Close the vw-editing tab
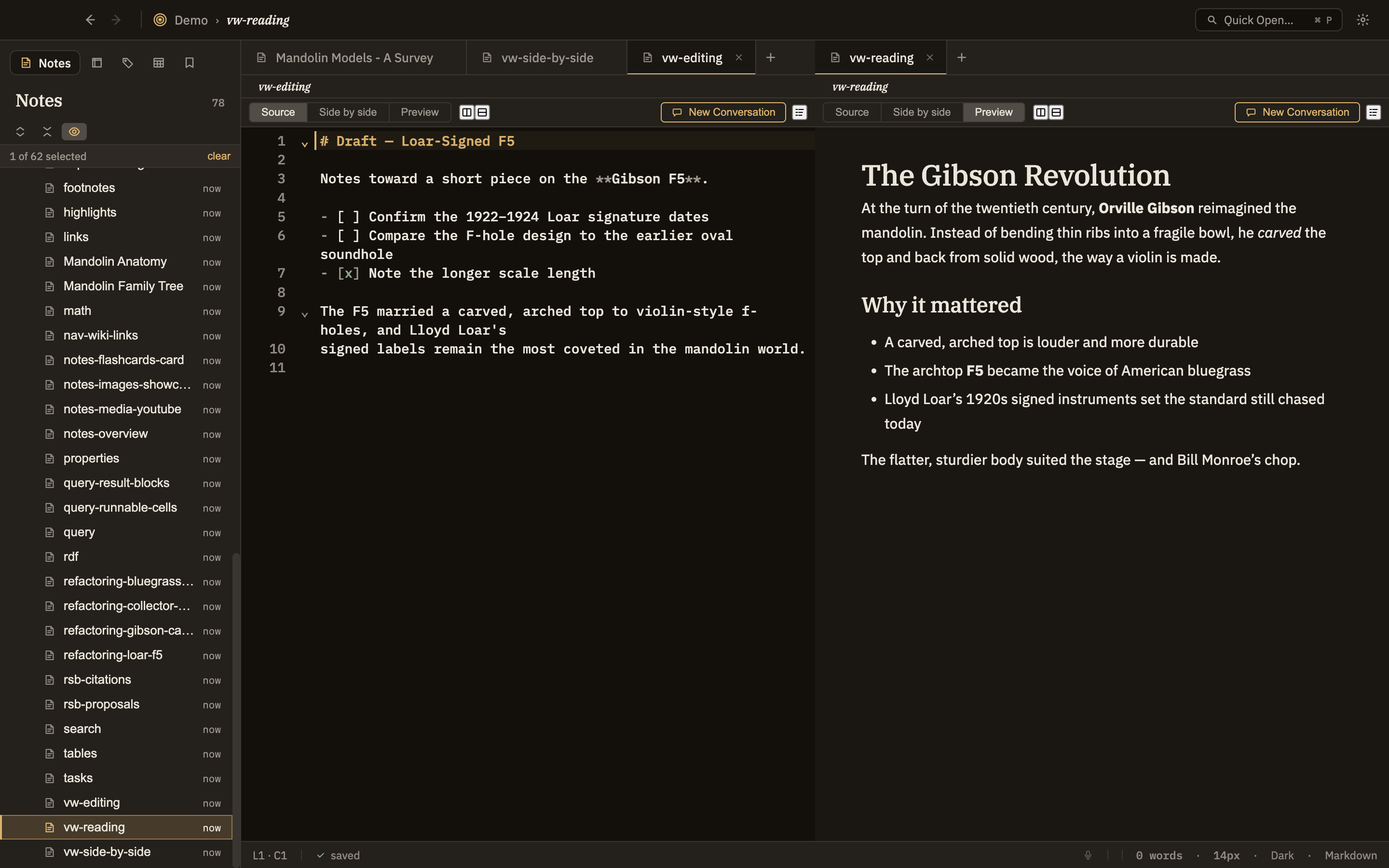The width and height of the screenshot is (1389, 868). 739,57
